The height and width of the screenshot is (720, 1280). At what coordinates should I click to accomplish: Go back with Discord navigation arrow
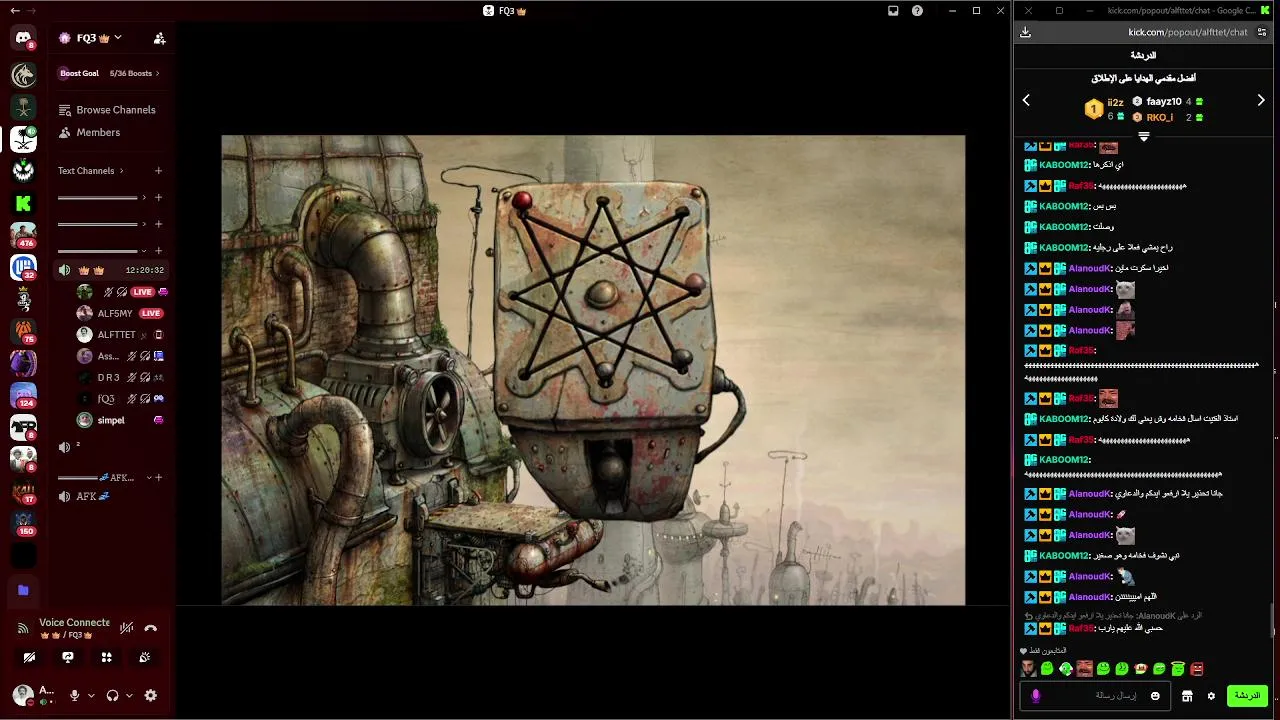[14, 11]
